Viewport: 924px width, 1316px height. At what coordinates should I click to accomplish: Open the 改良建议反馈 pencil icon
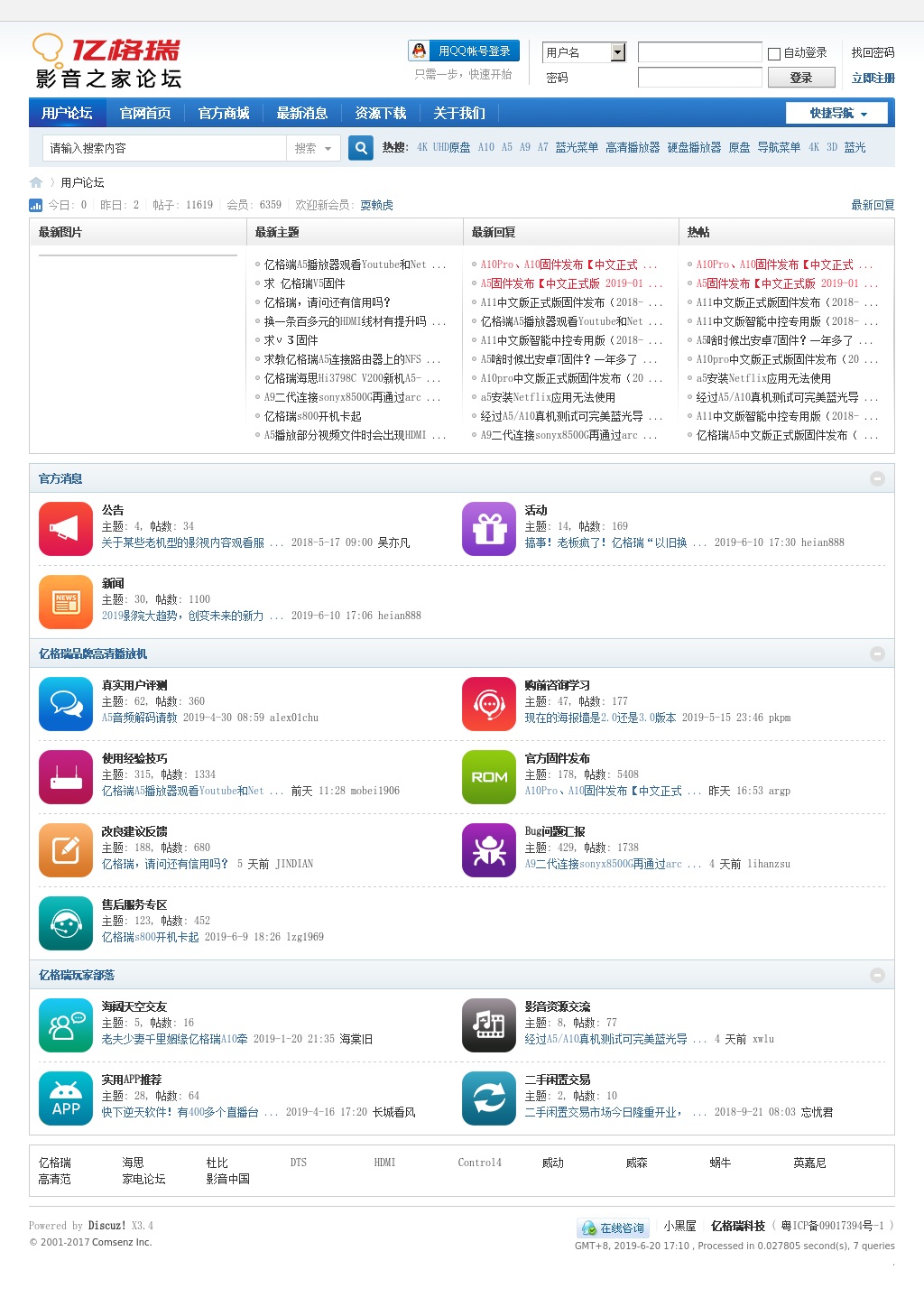(66, 850)
